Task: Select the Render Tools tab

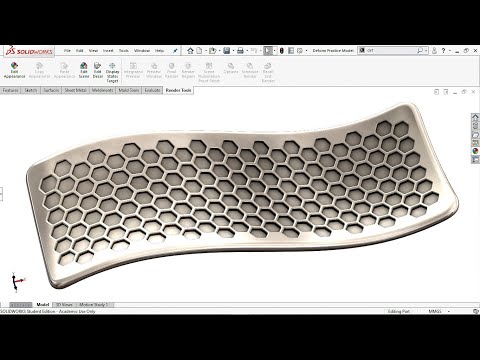Action: [178, 90]
